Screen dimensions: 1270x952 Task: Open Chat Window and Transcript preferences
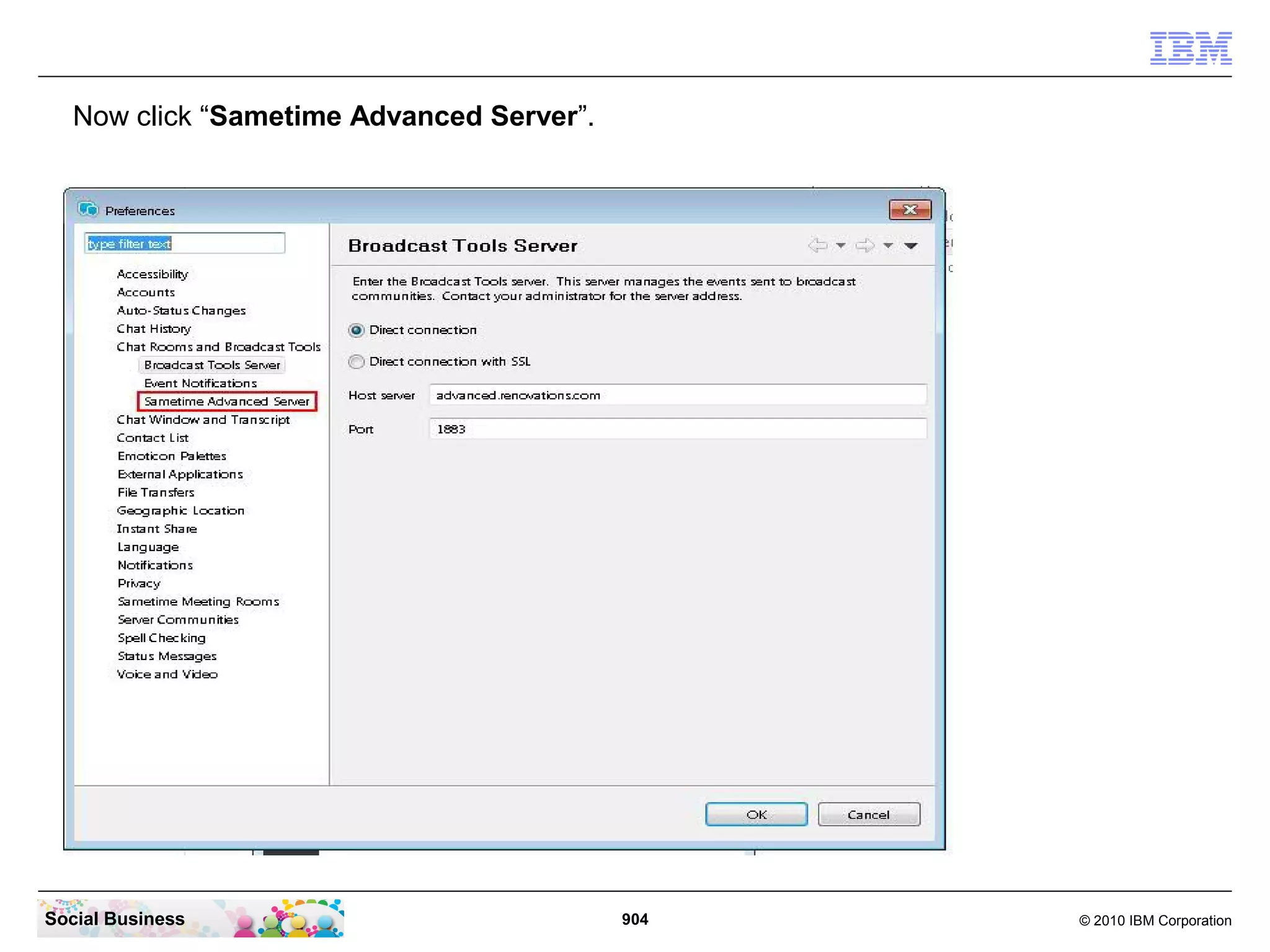[203, 420]
